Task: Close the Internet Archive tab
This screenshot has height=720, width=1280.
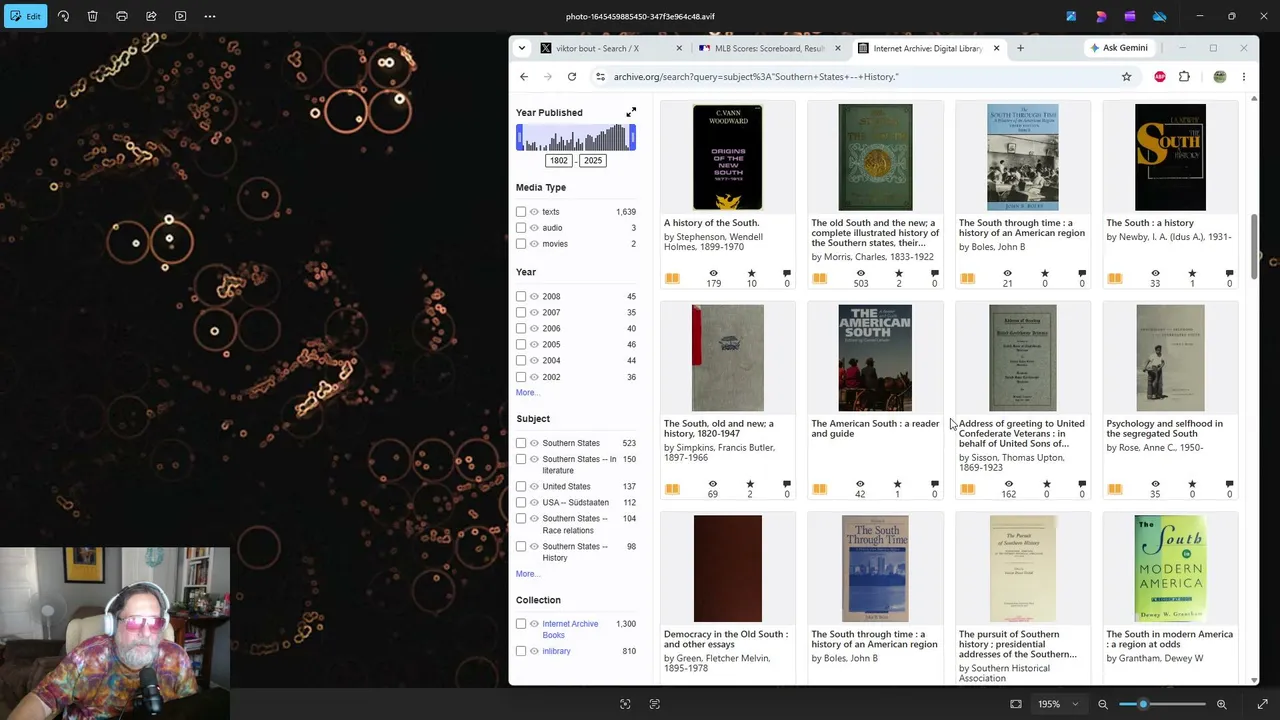Action: tap(996, 48)
